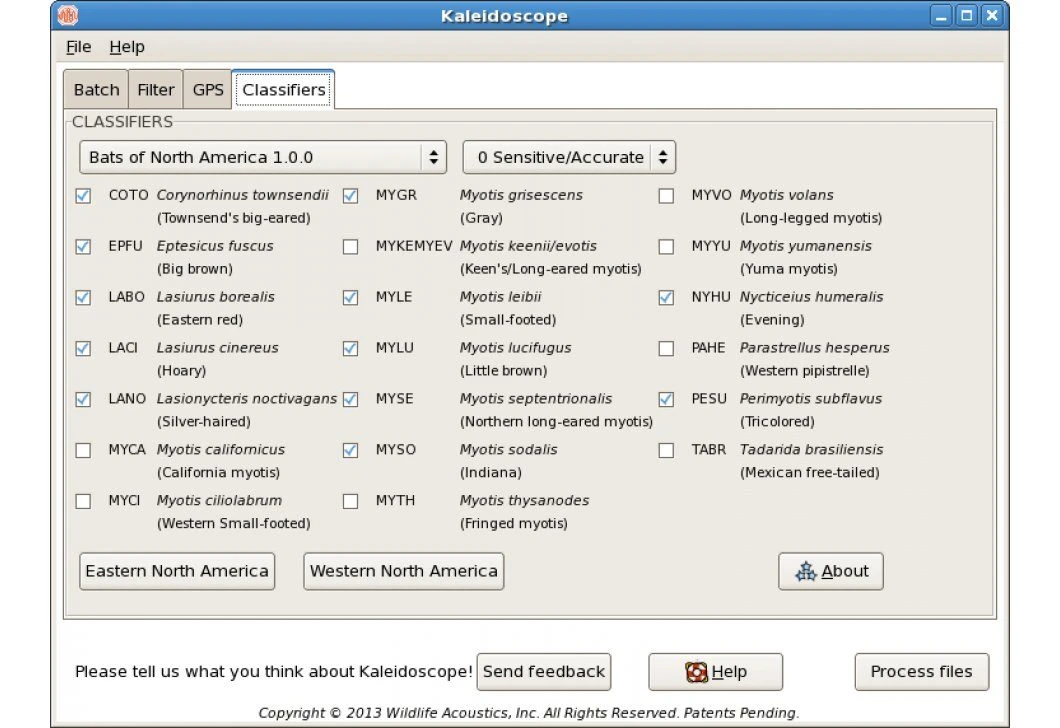Check the MYKEMYEV Keen's/Long-eared myotis box
Image resolution: width=1060 pixels, height=728 pixels.
(x=351, y=246)
